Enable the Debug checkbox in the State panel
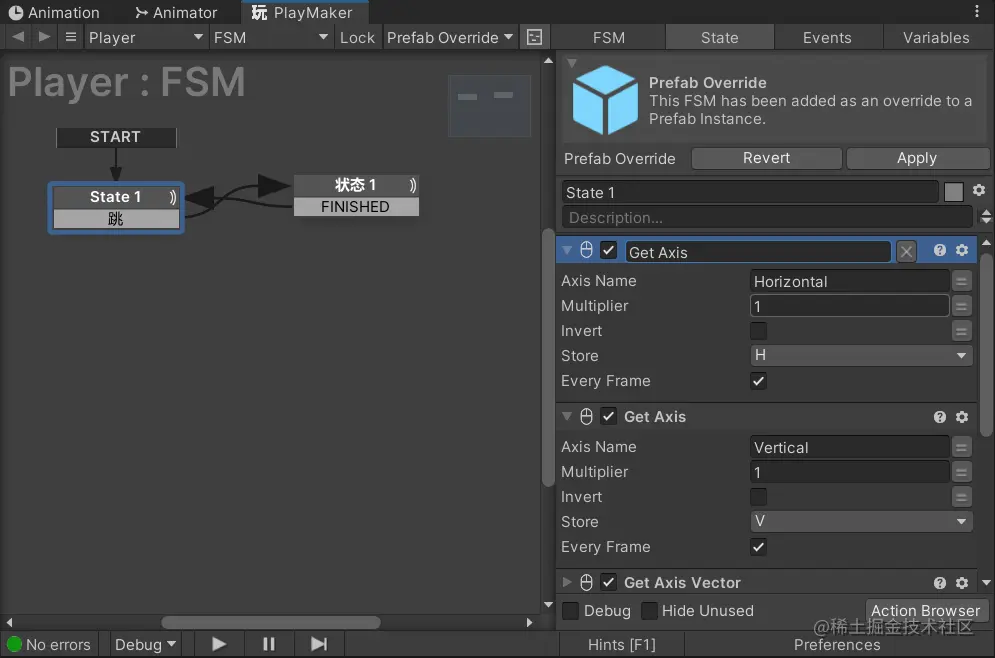 [570, 611]
